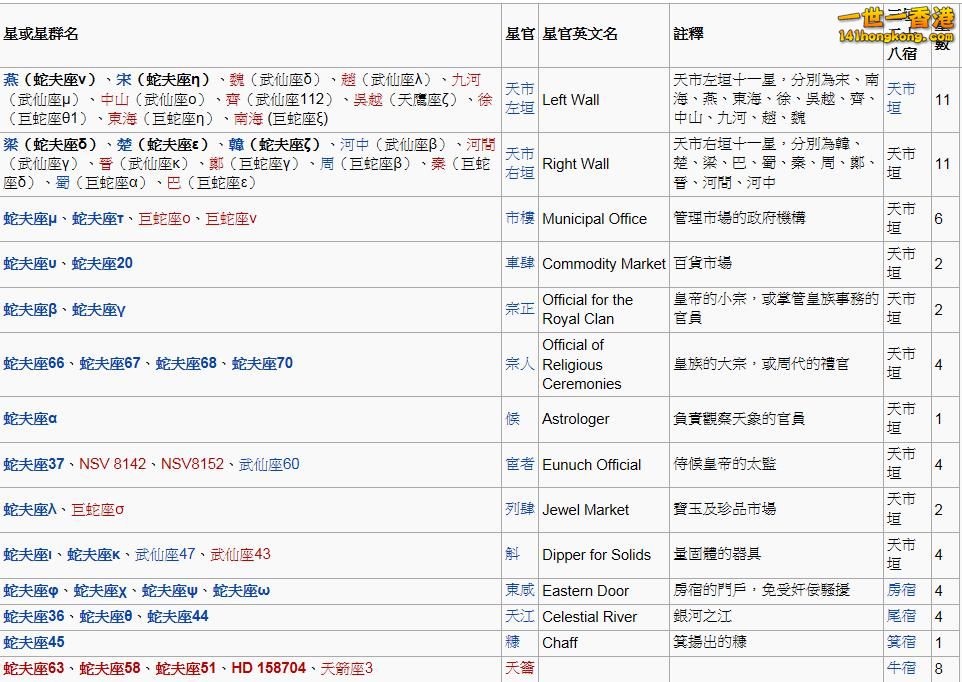Open the 箕宿 link in Chaff row
Image resolution: width=962 pixels, height=682 pixels.
coord(901,642)
